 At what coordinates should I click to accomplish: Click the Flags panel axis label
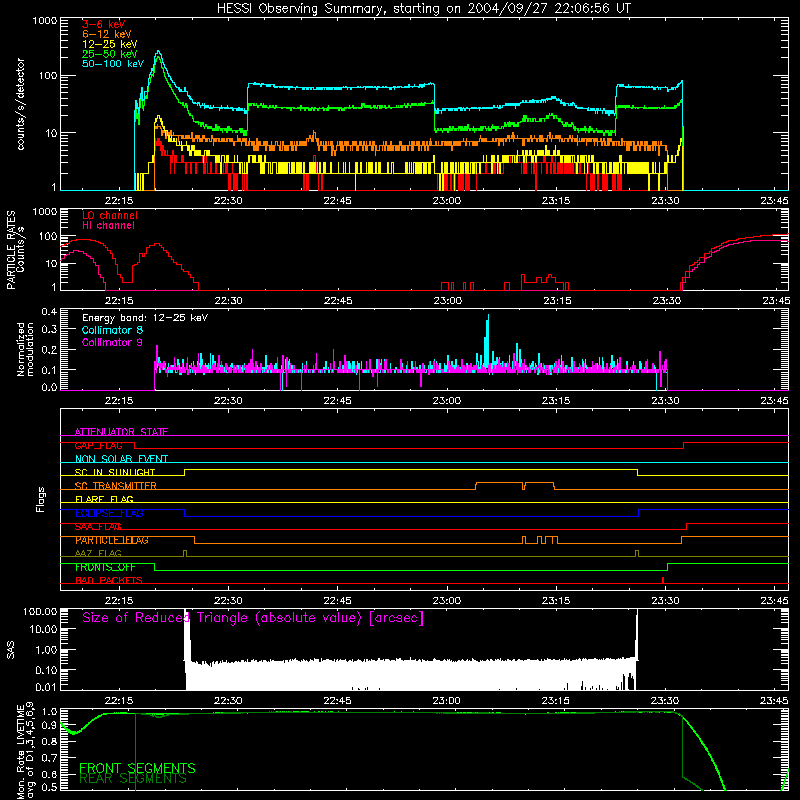tap(41, 499)
